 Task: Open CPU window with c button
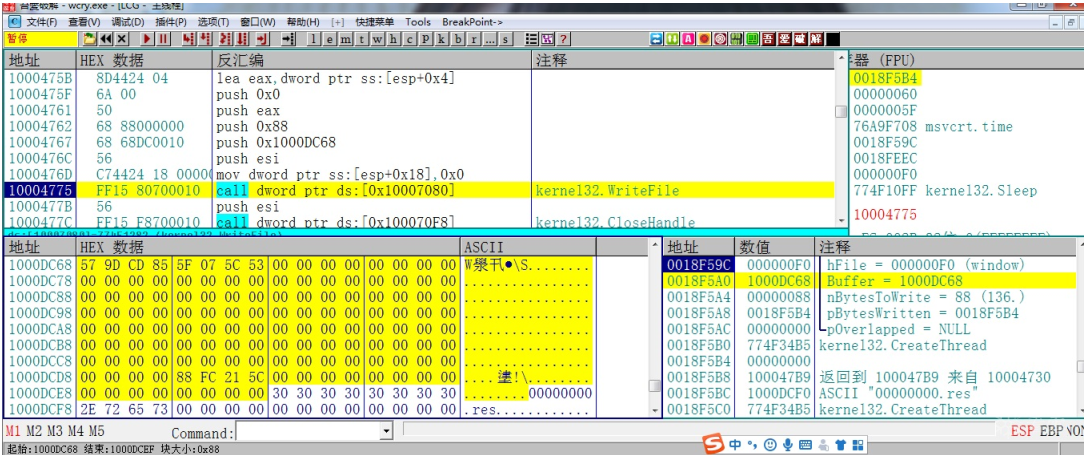tap(409, 39)
